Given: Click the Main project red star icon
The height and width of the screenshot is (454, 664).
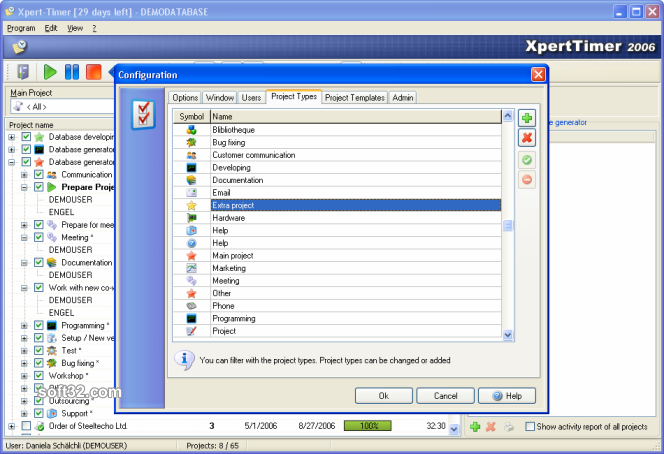Looking at the screenshot, I should [x=191, y=256].
